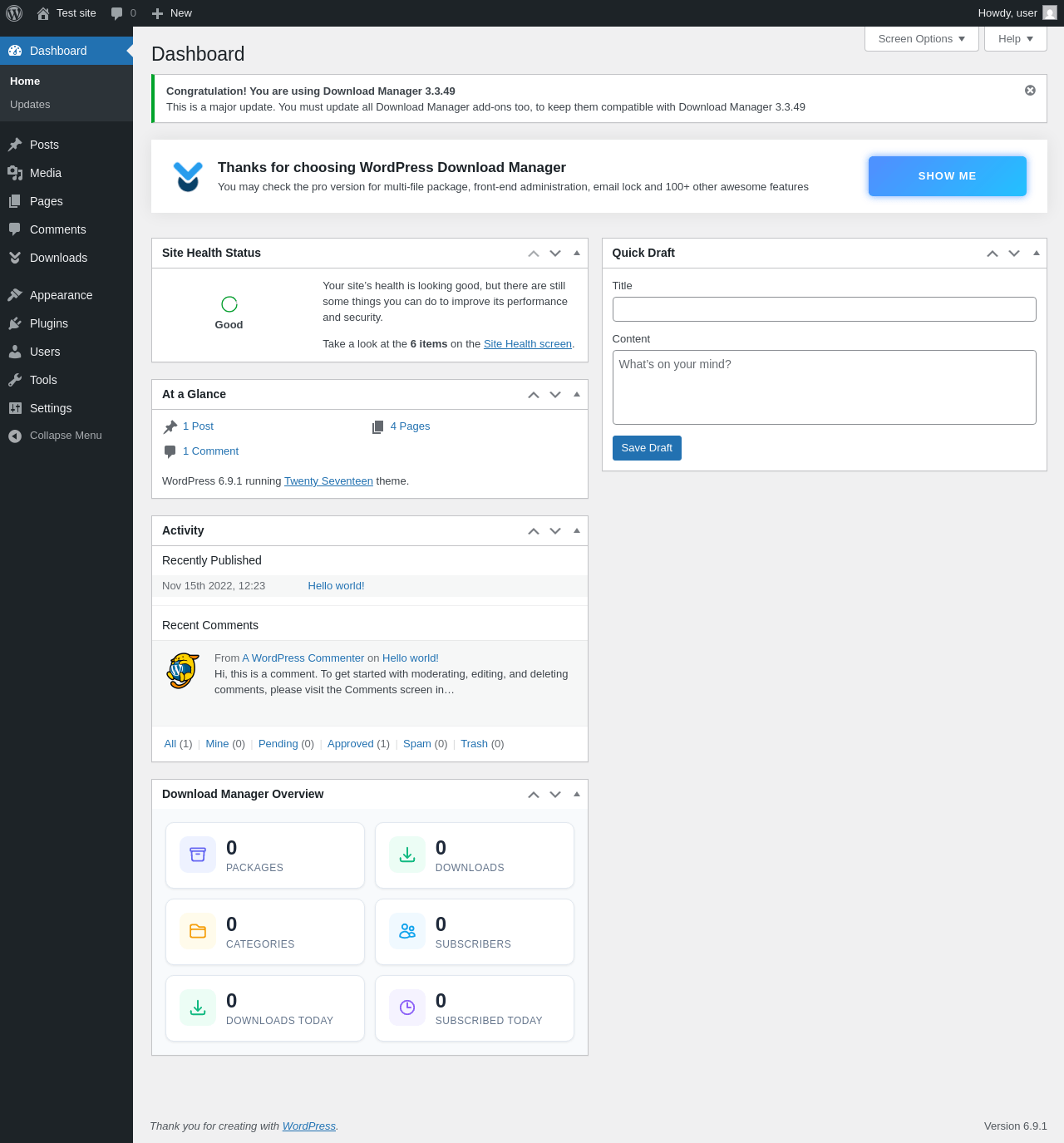This screenshot has height=1143, width=1064.
Task: Click the comment bubble icon in admin bar
Action: (x=117, y=13)
